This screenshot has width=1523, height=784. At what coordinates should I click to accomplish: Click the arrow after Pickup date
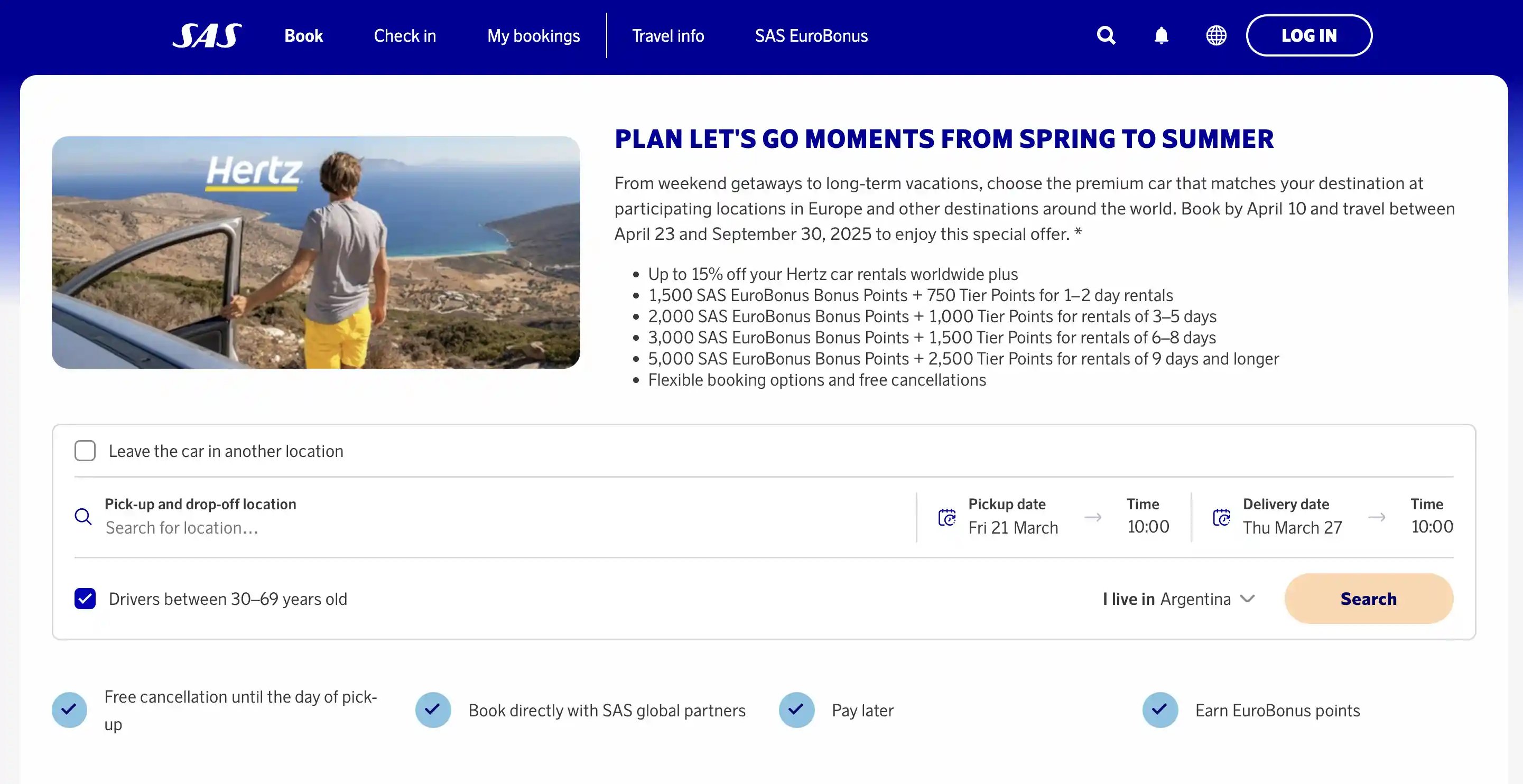pyautogui.click(x=1093, y=517)
